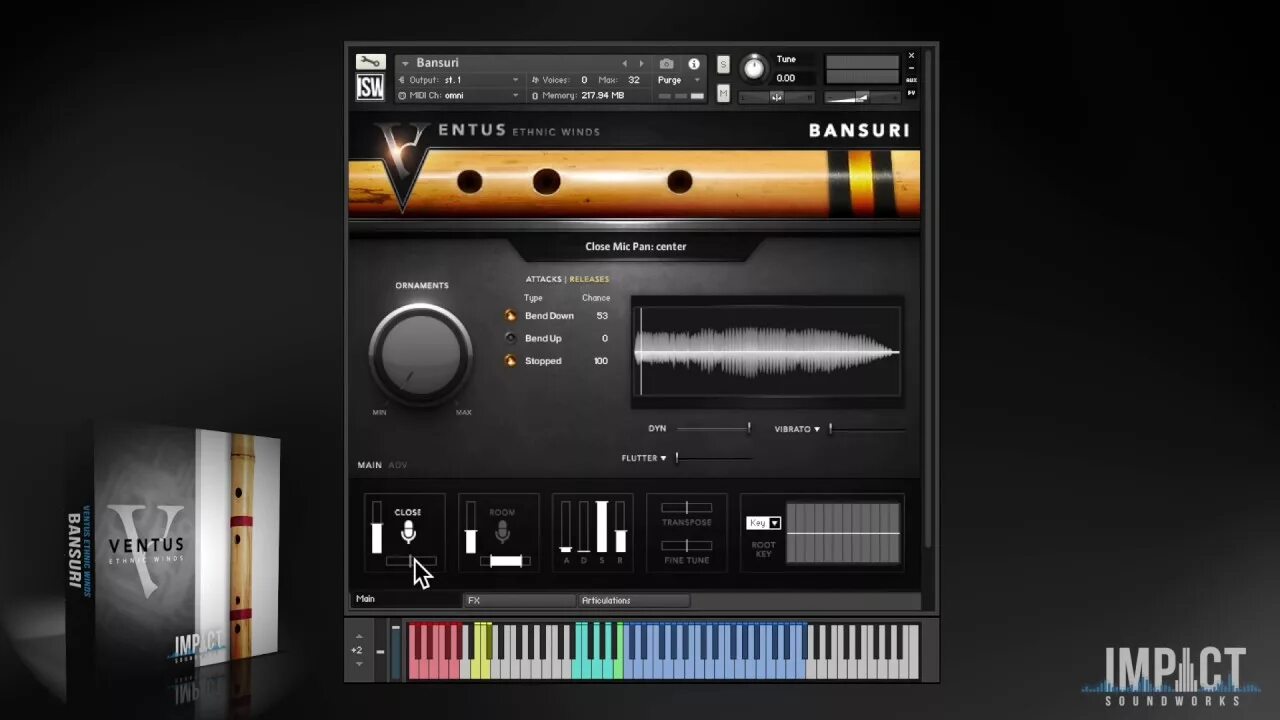This screenshot has width=1280, height=720.
Task: Adjust the Vibrato slider
Action: tap(866, 429)
